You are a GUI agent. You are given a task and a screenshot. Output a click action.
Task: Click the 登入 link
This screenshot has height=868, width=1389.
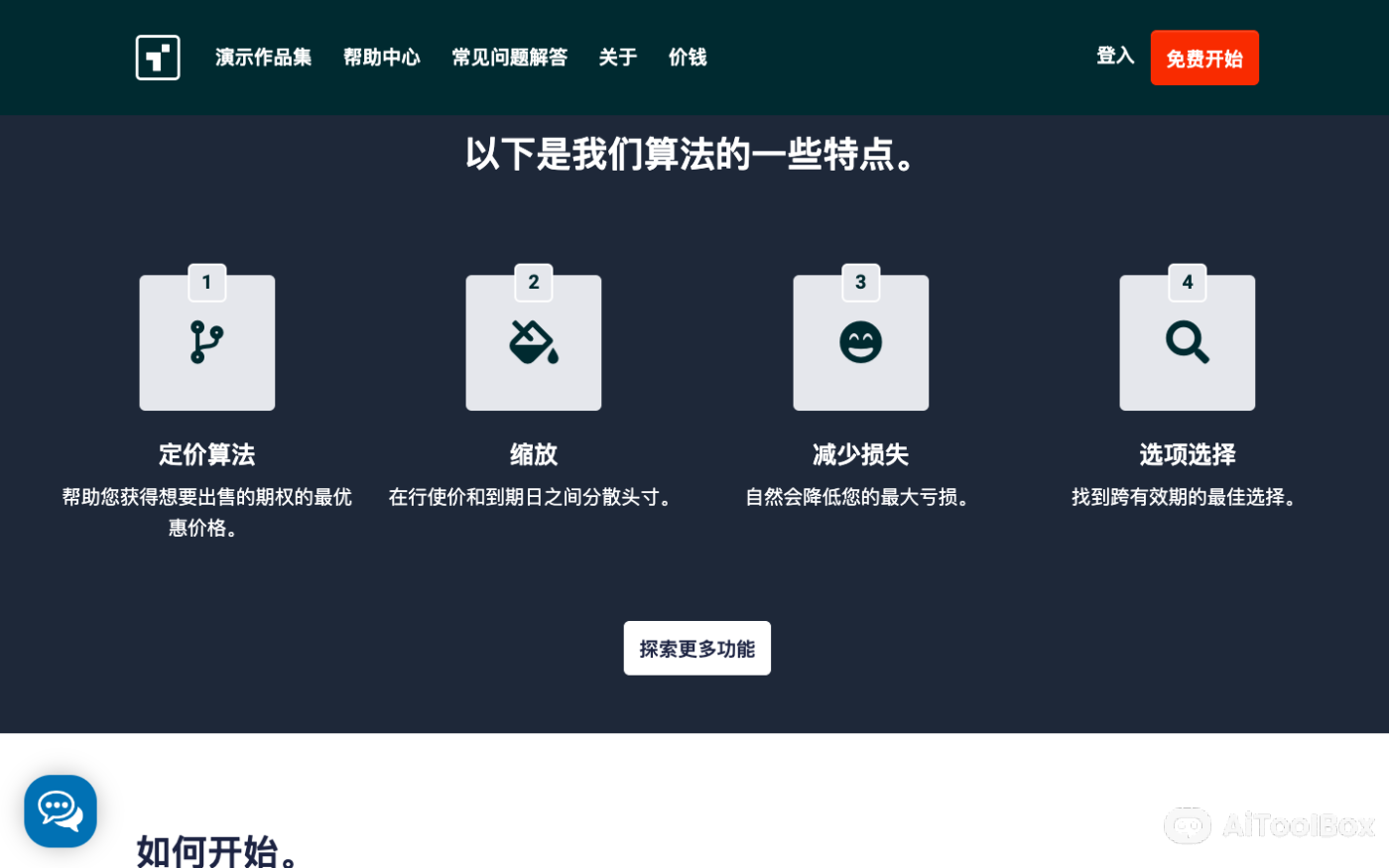1115,57
